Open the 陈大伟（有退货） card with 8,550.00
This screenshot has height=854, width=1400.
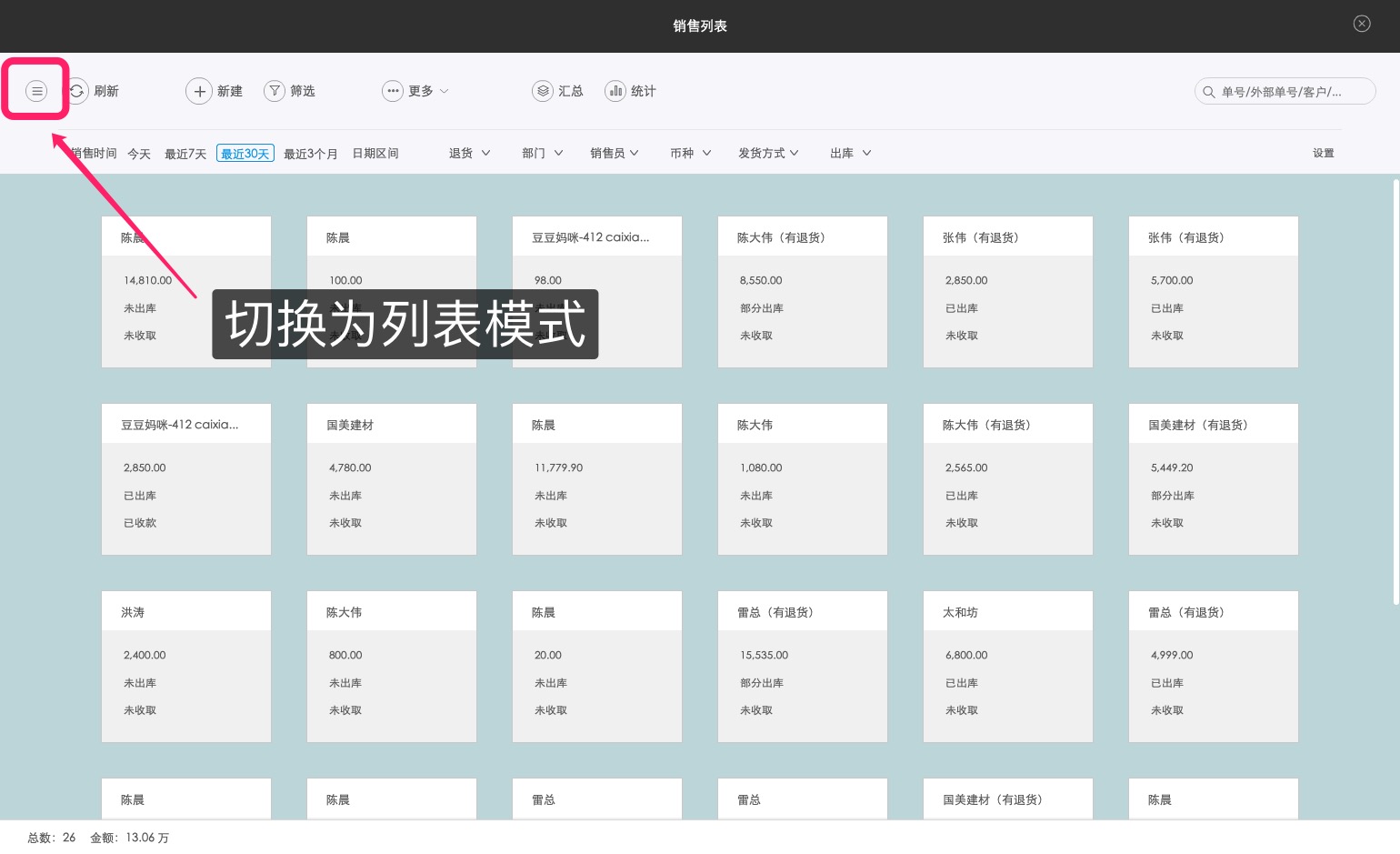tap(803, 292)
